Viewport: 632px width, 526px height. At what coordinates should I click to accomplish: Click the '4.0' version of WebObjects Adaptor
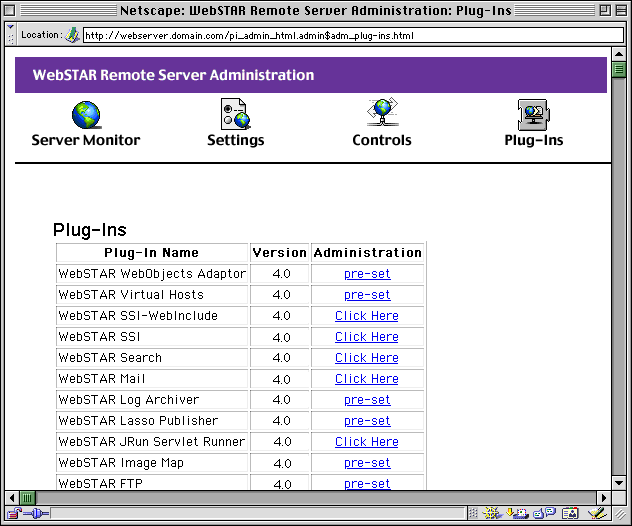point(281,274)
